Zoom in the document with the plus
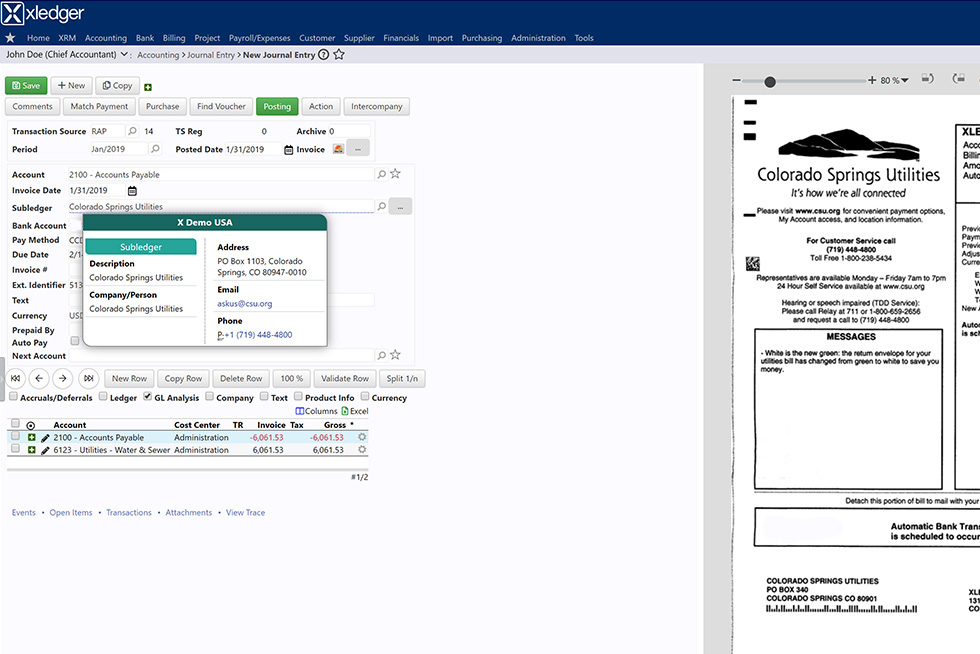 (872, 80)
